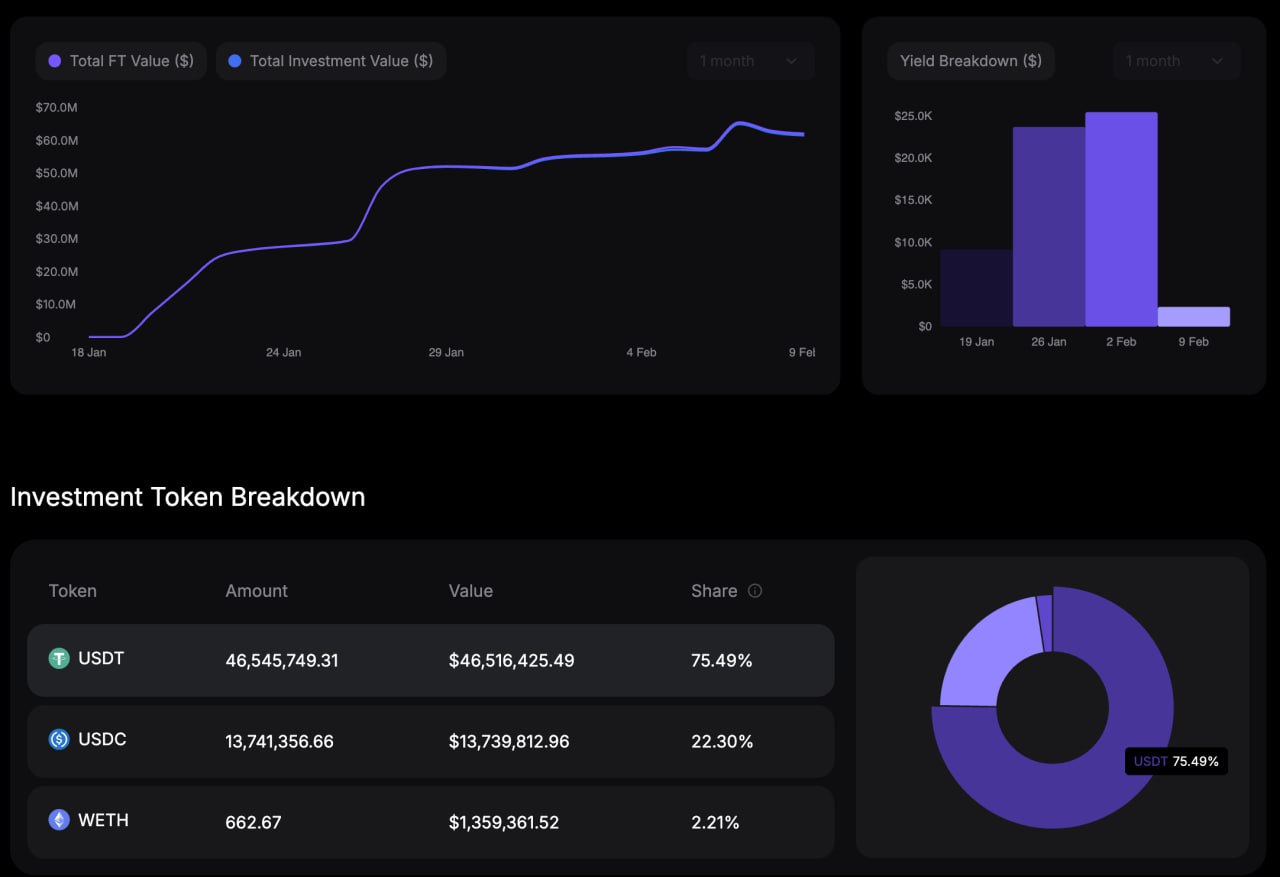Click the USDT token icon
Image resolution: width=1280 pixels, height=877 pixels.
point(59,658)
